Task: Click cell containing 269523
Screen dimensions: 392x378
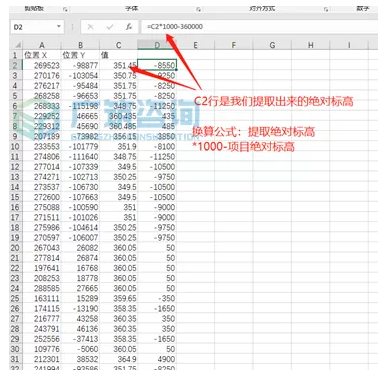Action: point(42,65)
